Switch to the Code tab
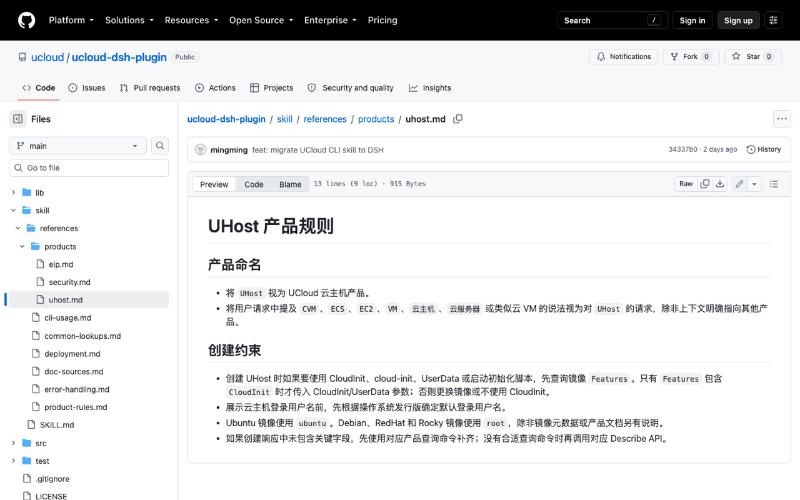 38,88
